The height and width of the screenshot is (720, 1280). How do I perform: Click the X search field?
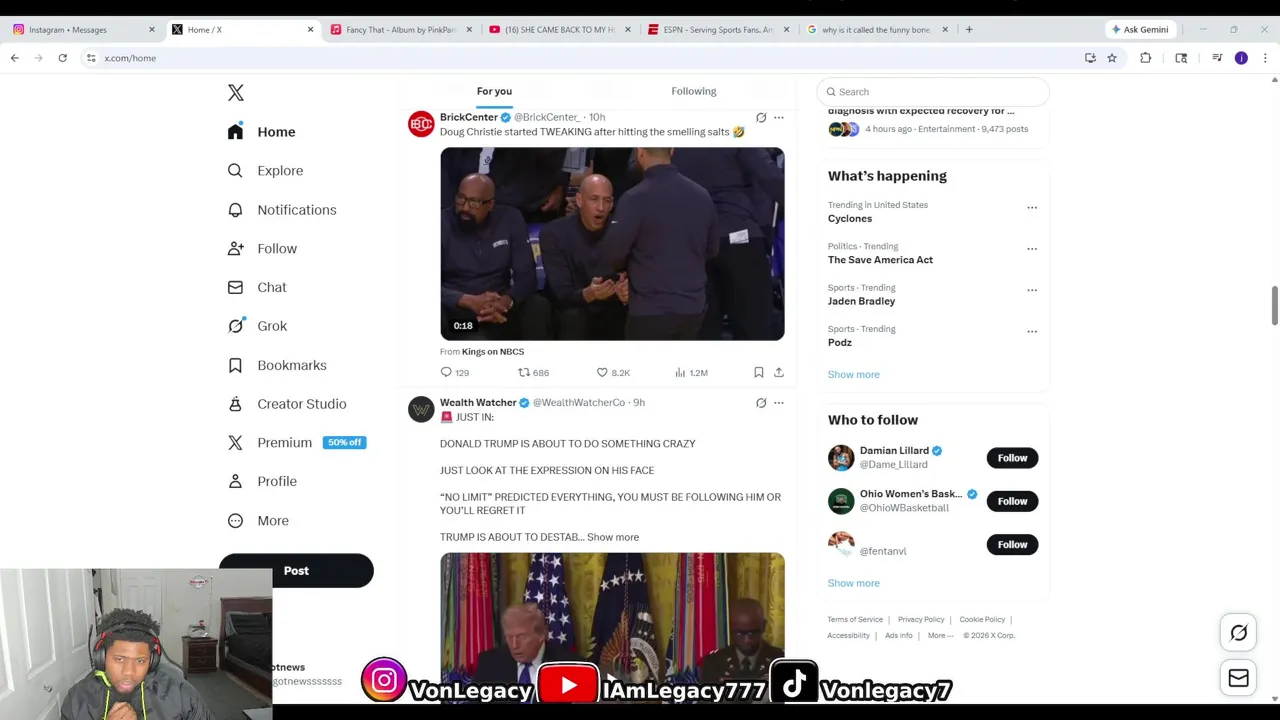point(933,92)
